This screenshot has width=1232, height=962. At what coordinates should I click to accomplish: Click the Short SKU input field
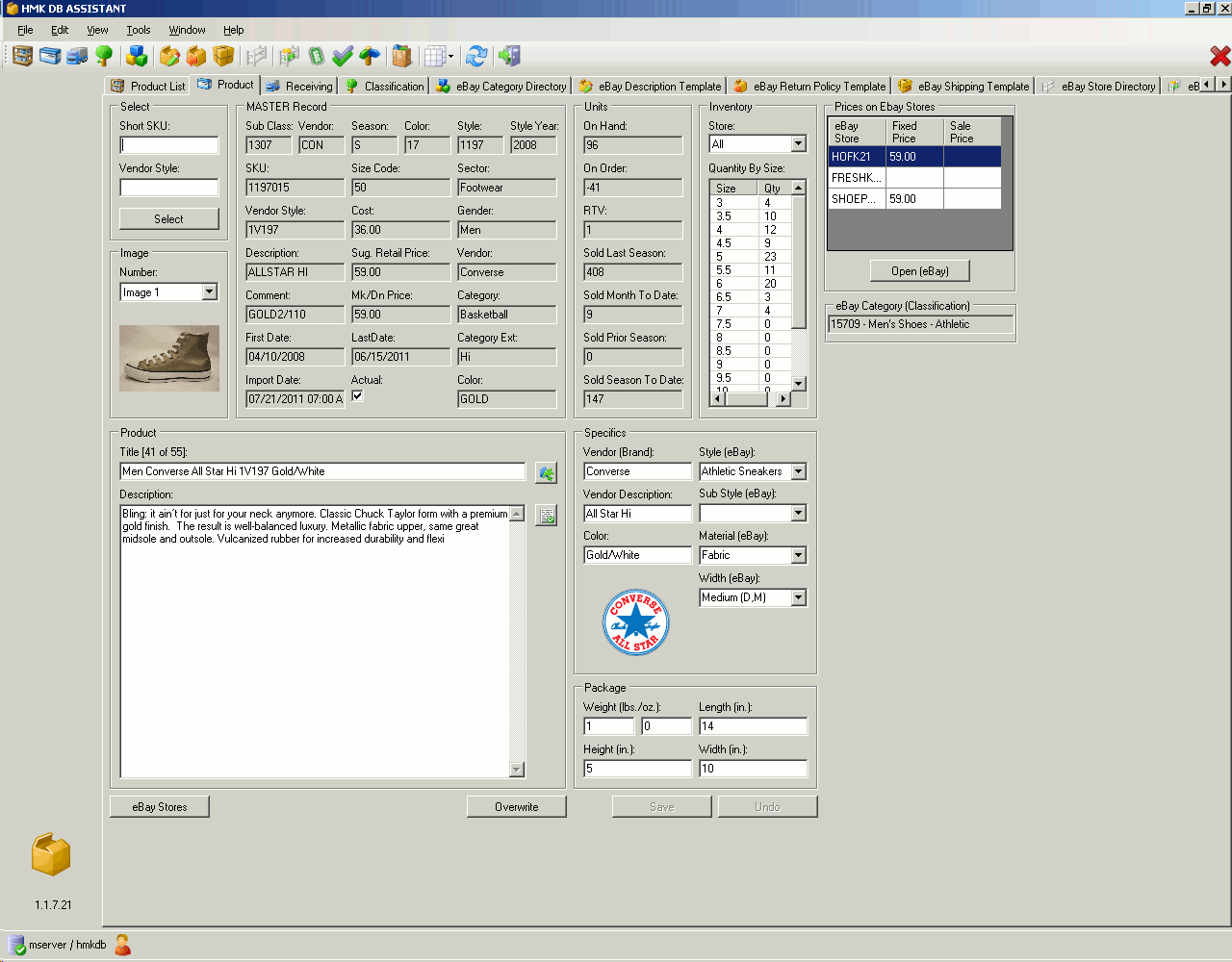[x=168, y=145]
